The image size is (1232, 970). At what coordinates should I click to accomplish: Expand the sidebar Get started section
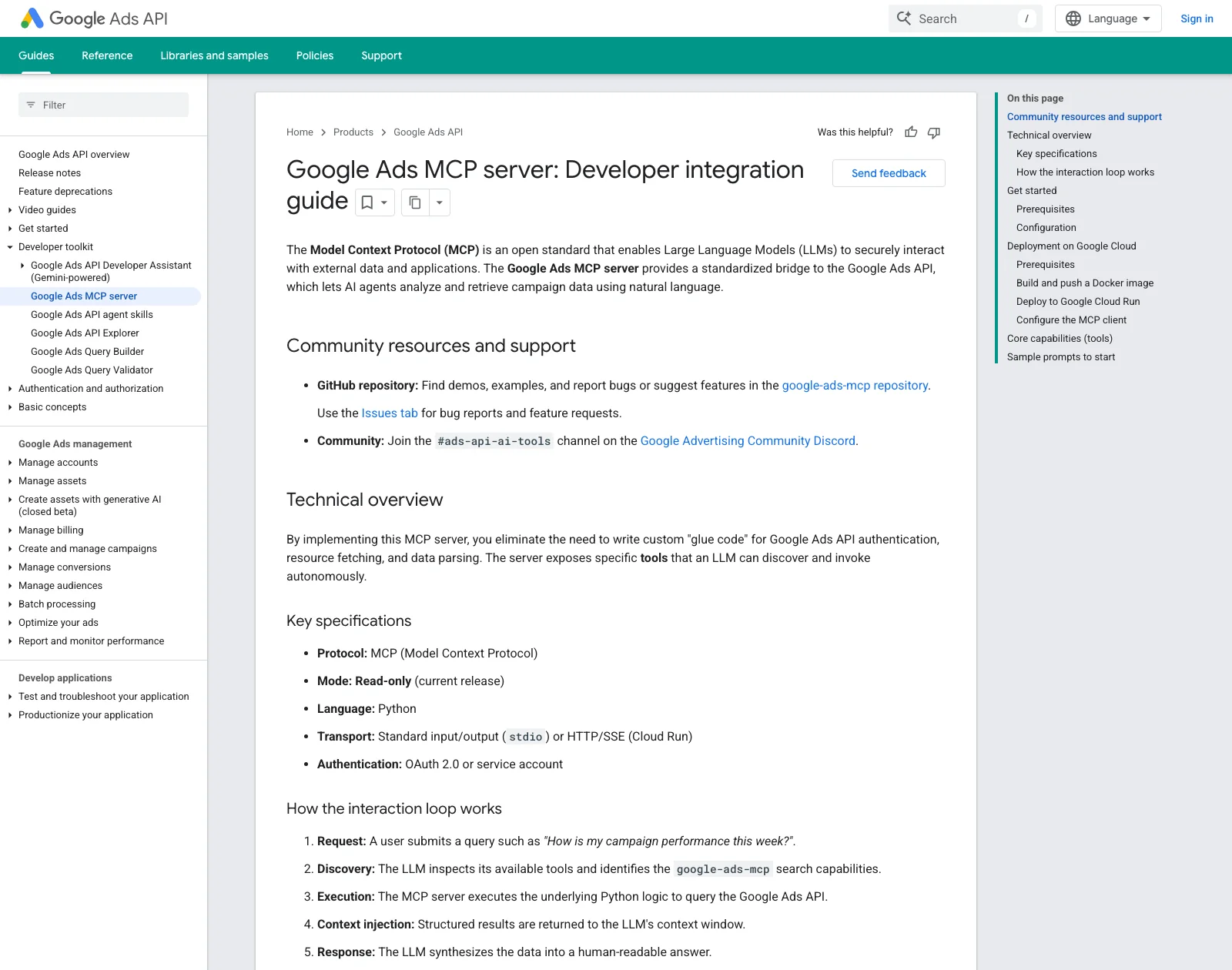[x=10, y=228]
